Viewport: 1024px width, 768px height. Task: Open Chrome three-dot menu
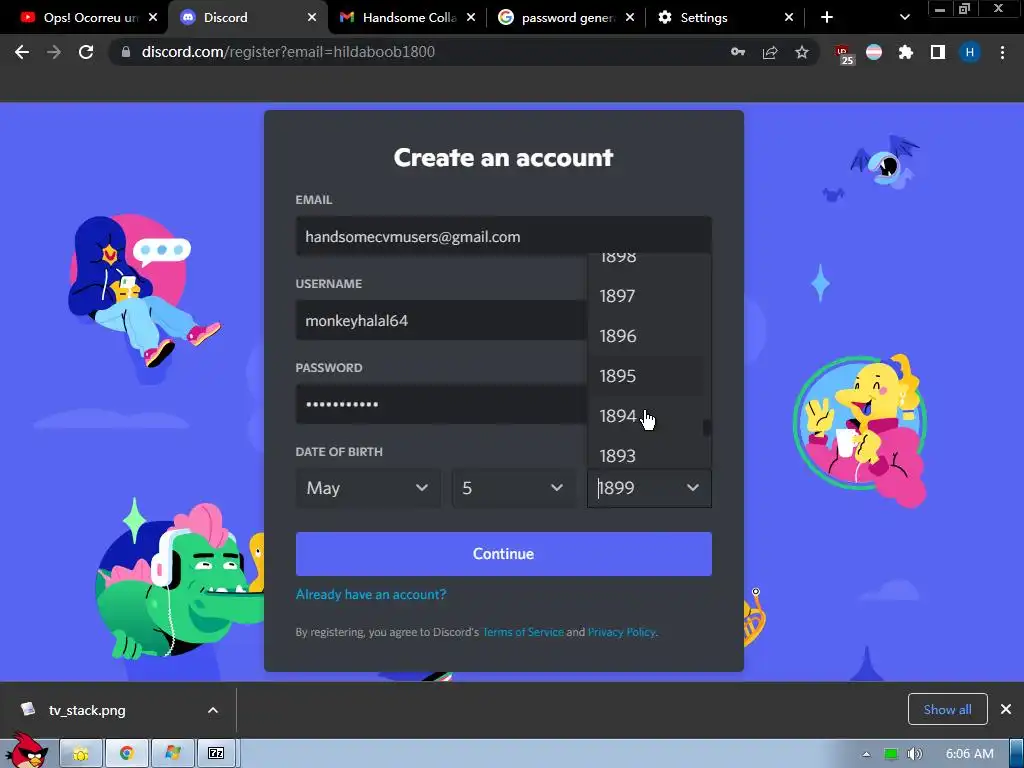click(x=1002, y=52)
